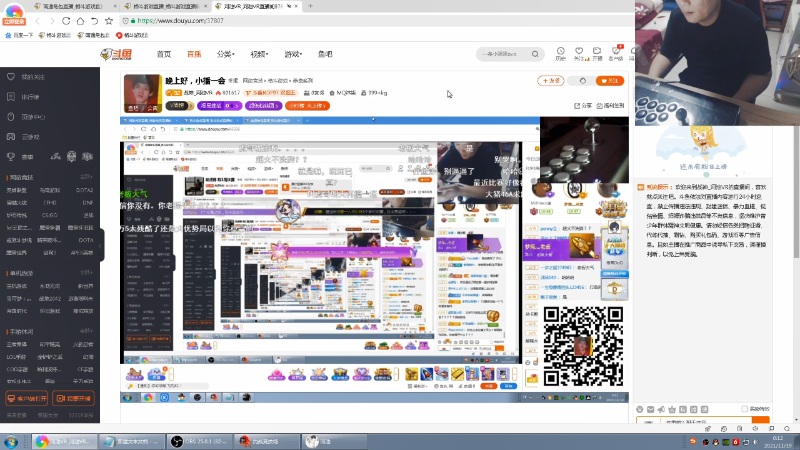800x450 pixels.
Task: Open the text document taskbar item
Action: pos(132,441)
